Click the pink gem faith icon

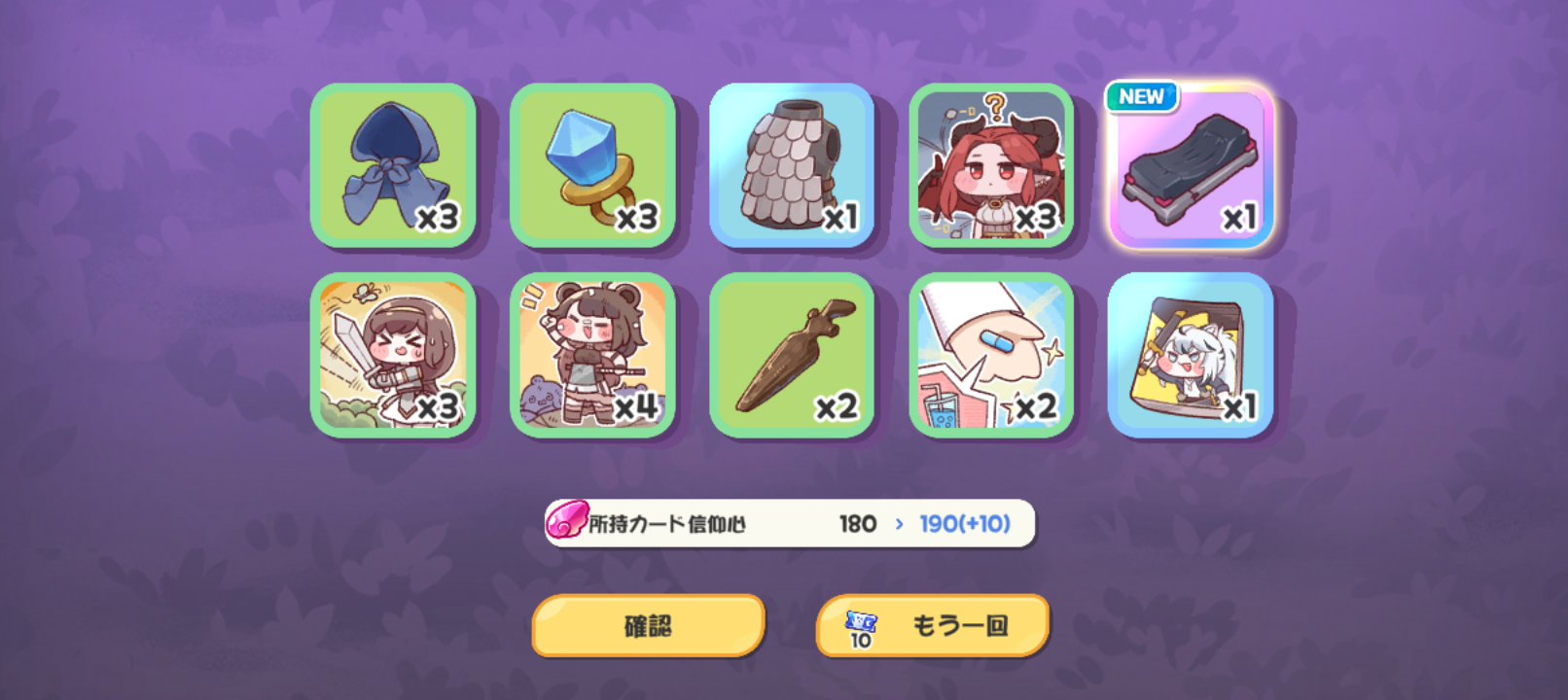(567, 520)
